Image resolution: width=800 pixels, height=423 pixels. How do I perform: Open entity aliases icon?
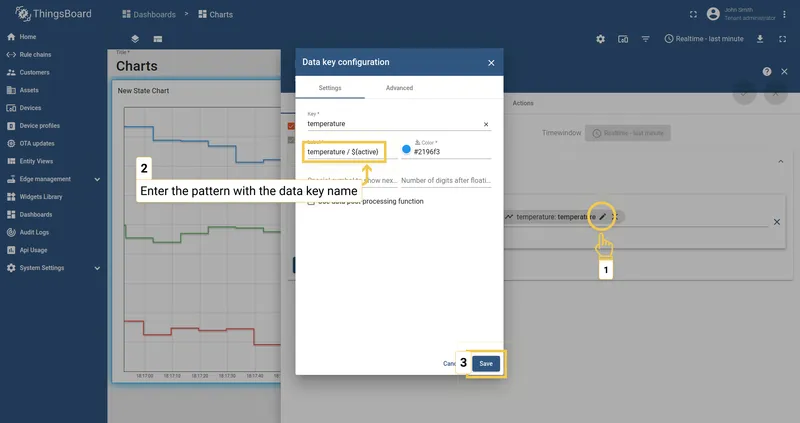(x=623, y=39)
